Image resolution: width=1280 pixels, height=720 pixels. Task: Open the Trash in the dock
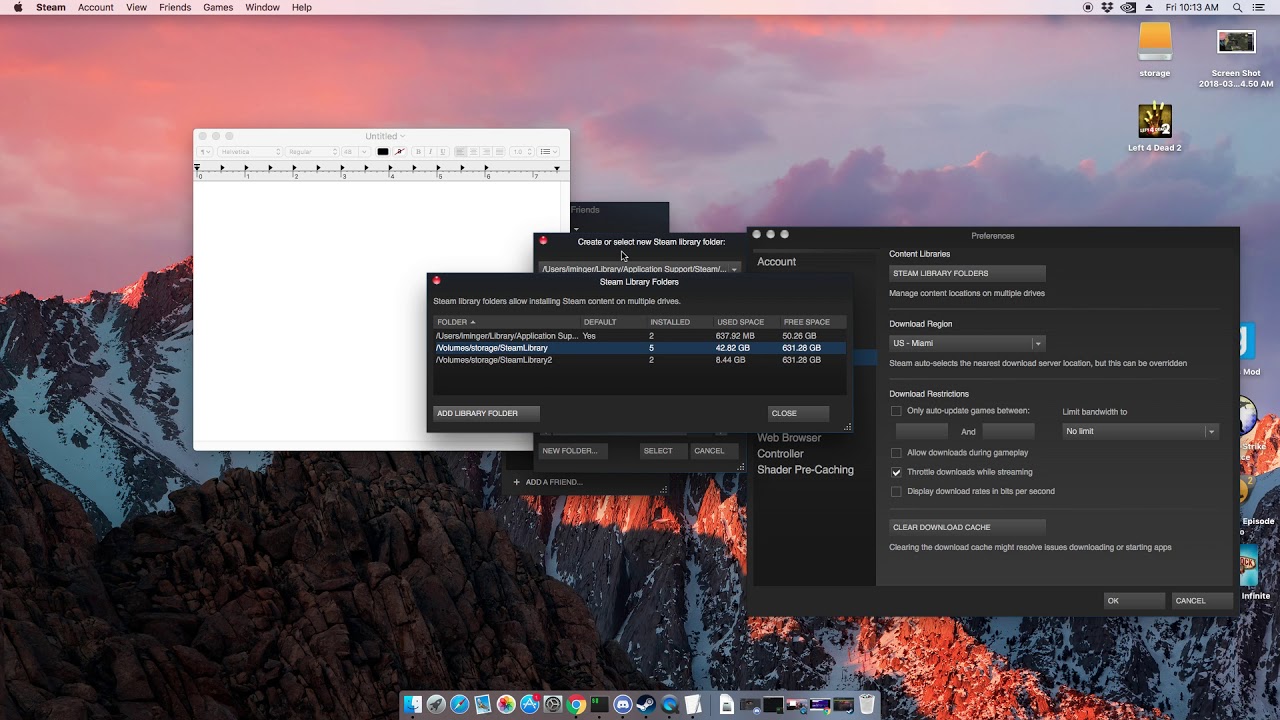(x=866, y=704)
